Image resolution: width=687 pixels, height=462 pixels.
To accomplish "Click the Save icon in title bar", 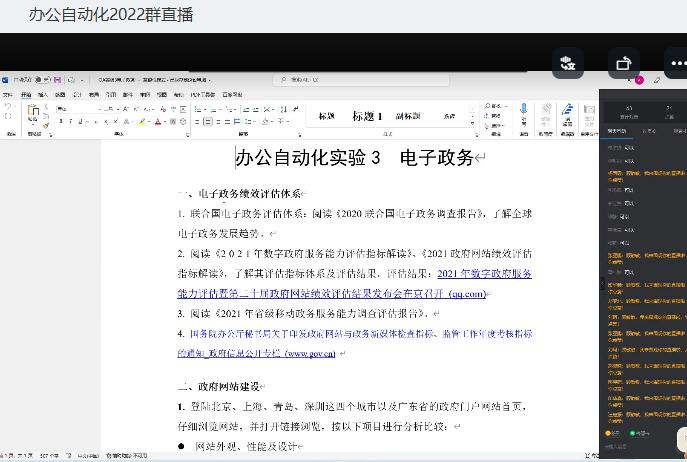I will [x=57, y=79].
